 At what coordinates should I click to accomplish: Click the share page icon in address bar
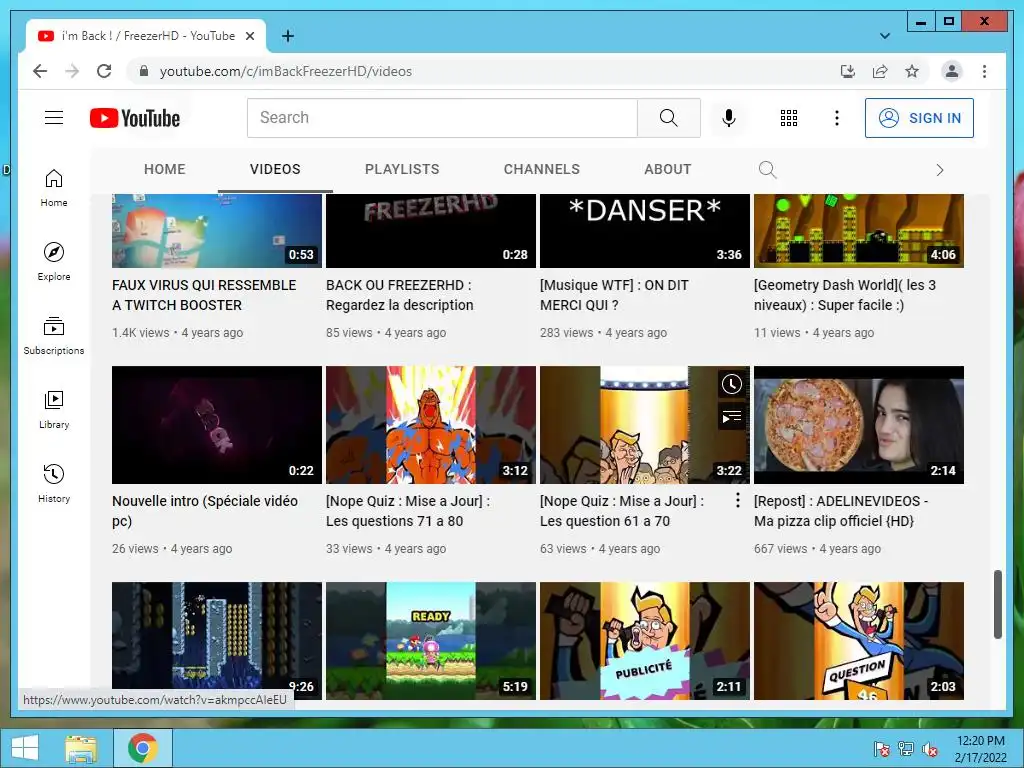click(880, 71)
